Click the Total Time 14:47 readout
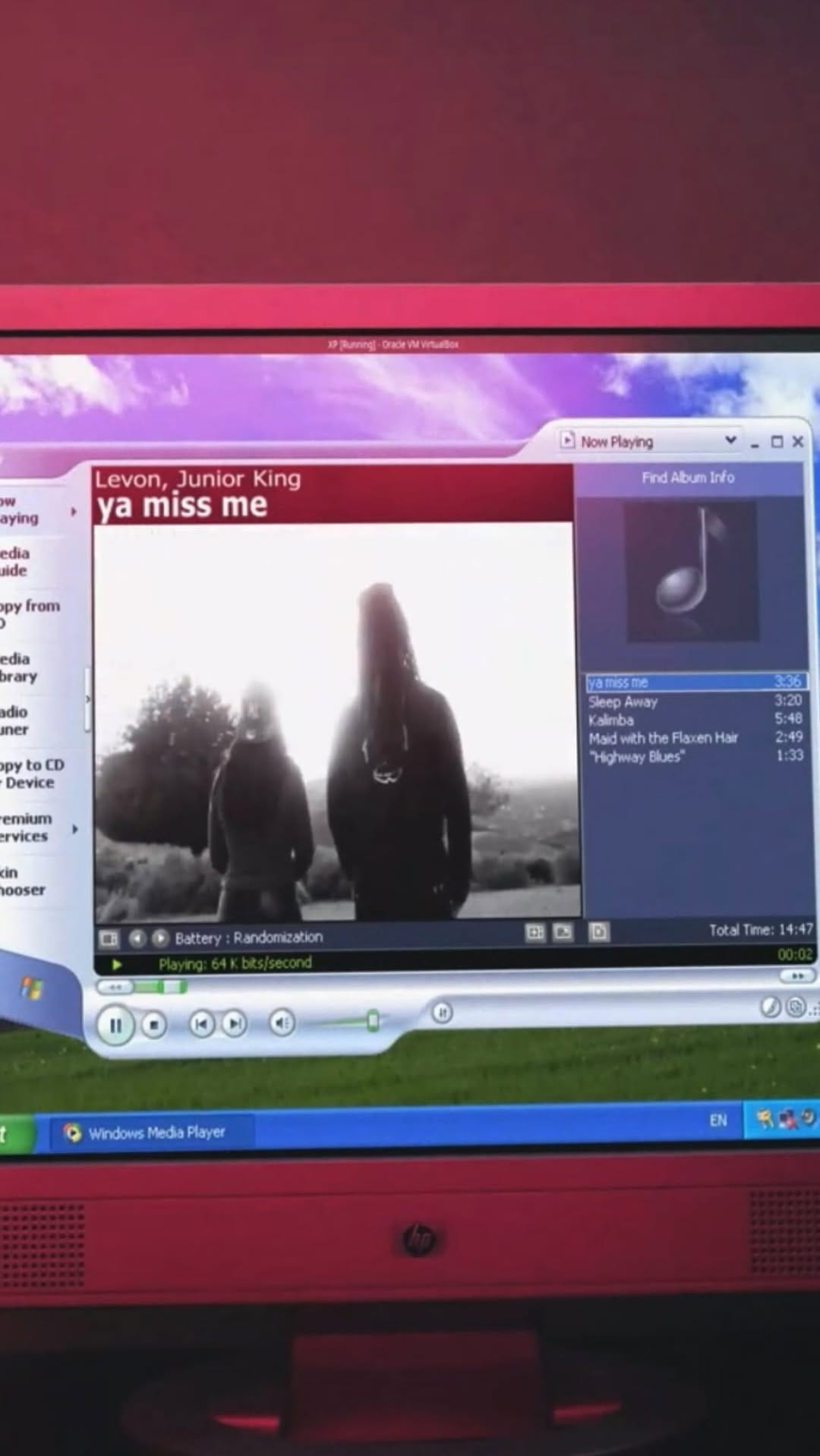 pos(761,930)
